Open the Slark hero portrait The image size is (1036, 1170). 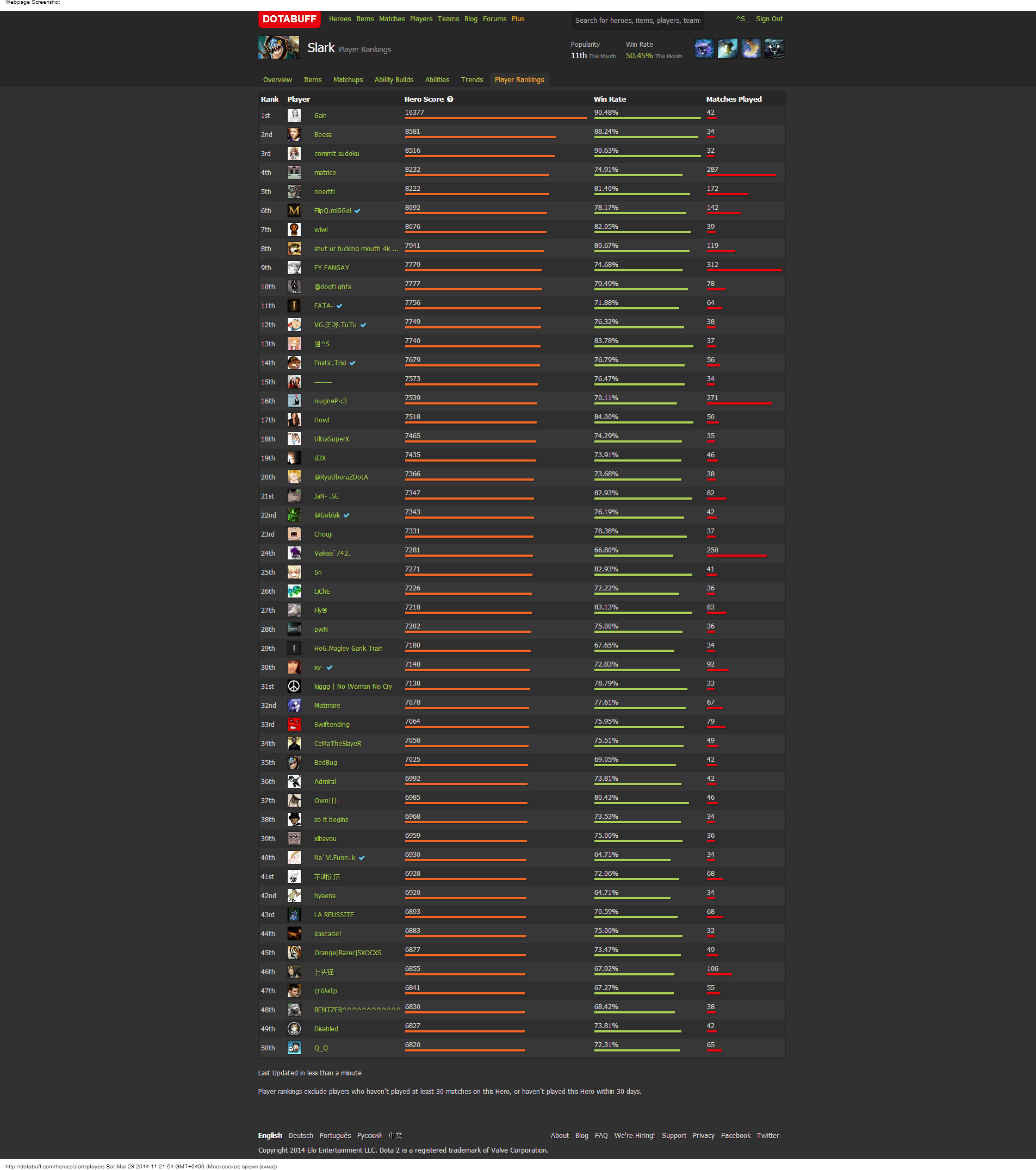[x=278, y=48]
